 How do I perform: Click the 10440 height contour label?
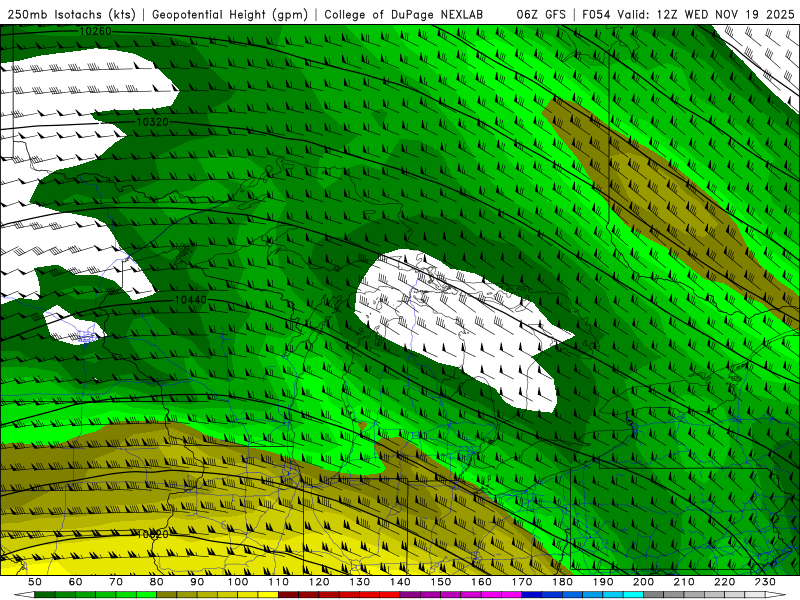[190, 300]
